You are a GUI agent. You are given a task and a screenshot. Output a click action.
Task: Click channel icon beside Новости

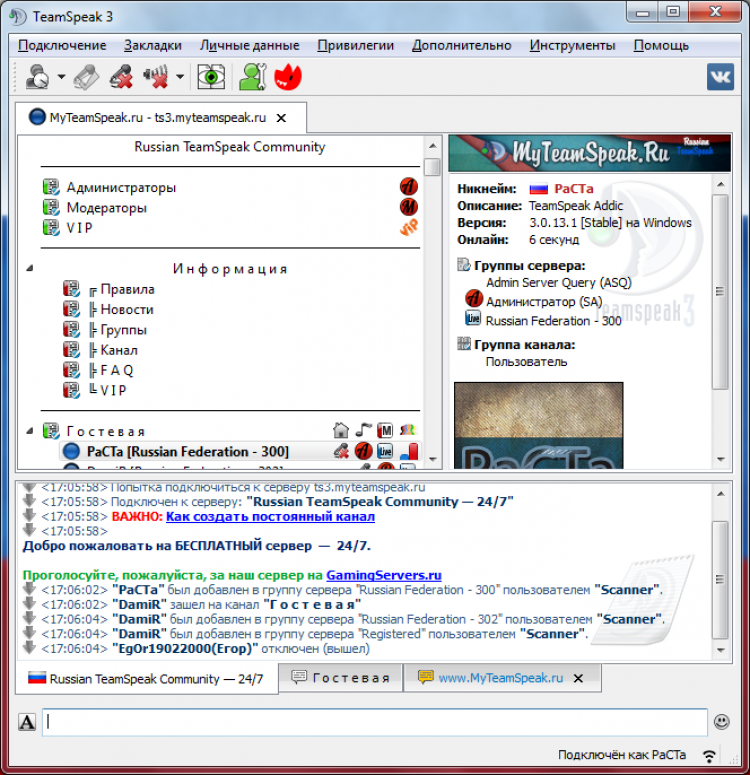pos(71,309)
